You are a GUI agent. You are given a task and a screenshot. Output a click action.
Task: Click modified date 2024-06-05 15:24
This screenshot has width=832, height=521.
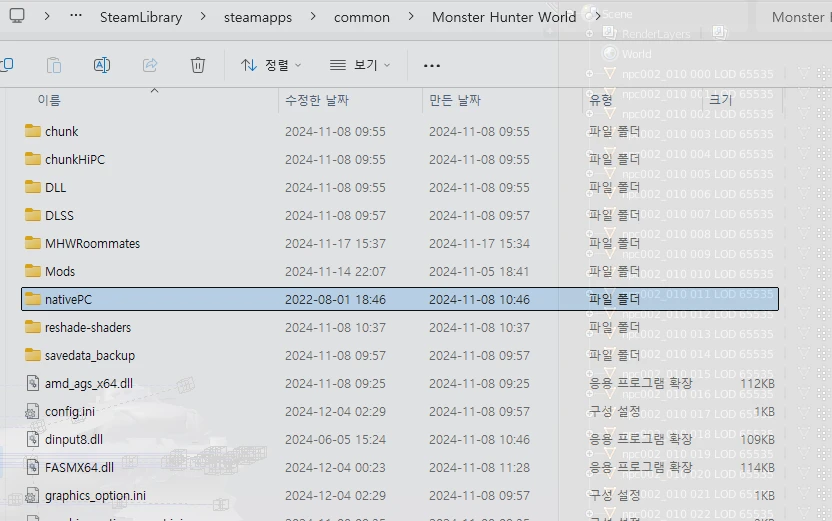coord(335,439)
